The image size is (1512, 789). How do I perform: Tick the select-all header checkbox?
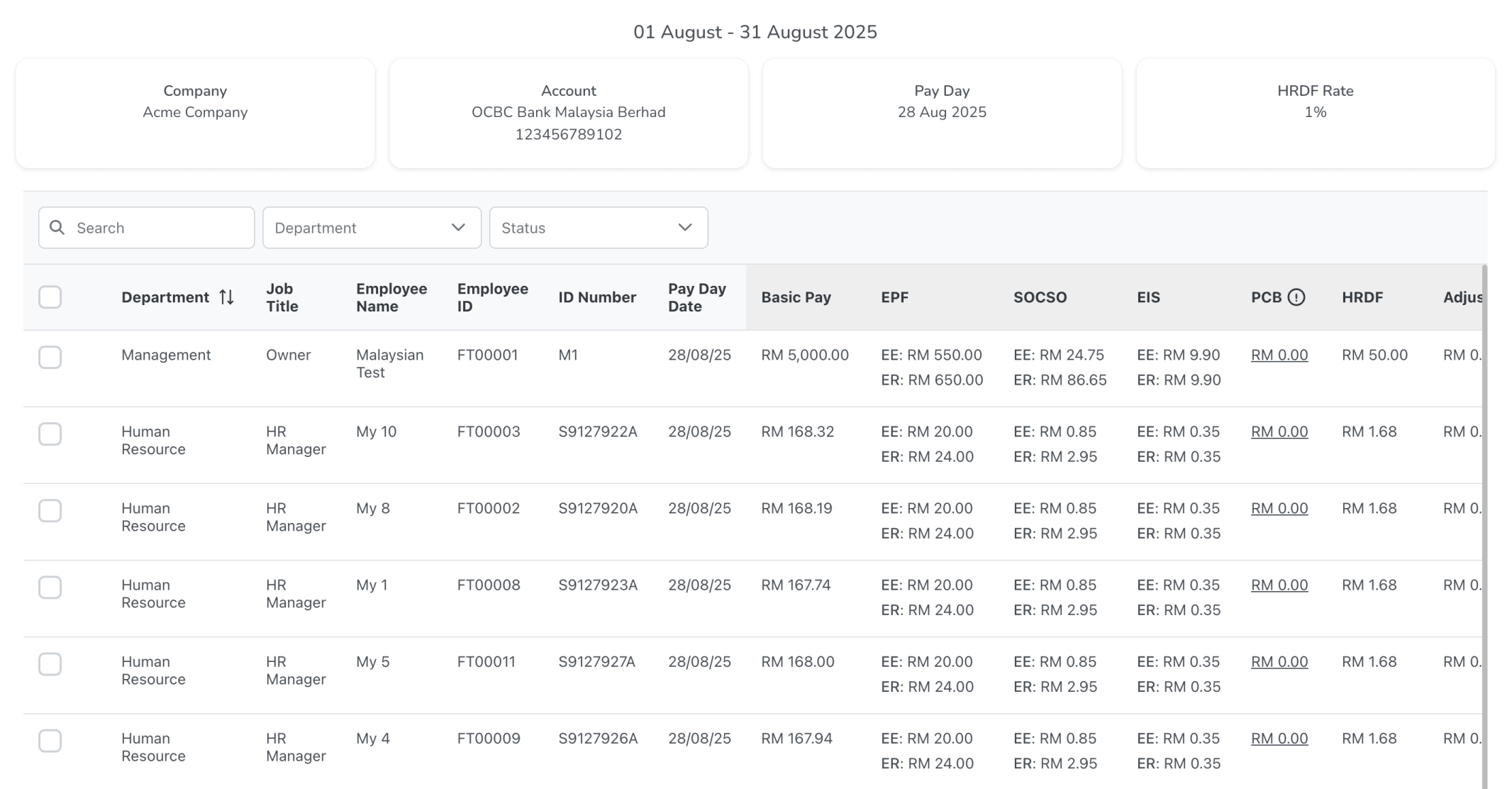tap(50, 297)
